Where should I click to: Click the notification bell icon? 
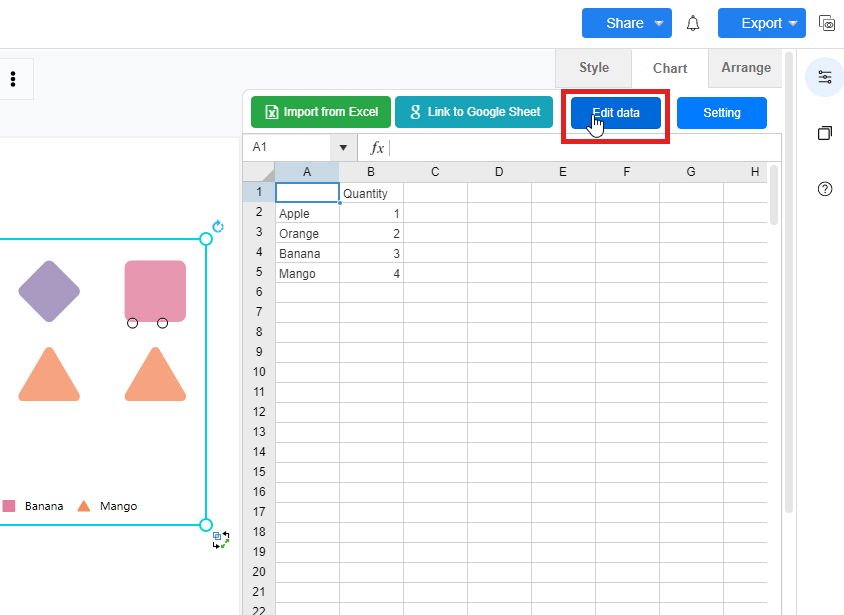point(692,23)
